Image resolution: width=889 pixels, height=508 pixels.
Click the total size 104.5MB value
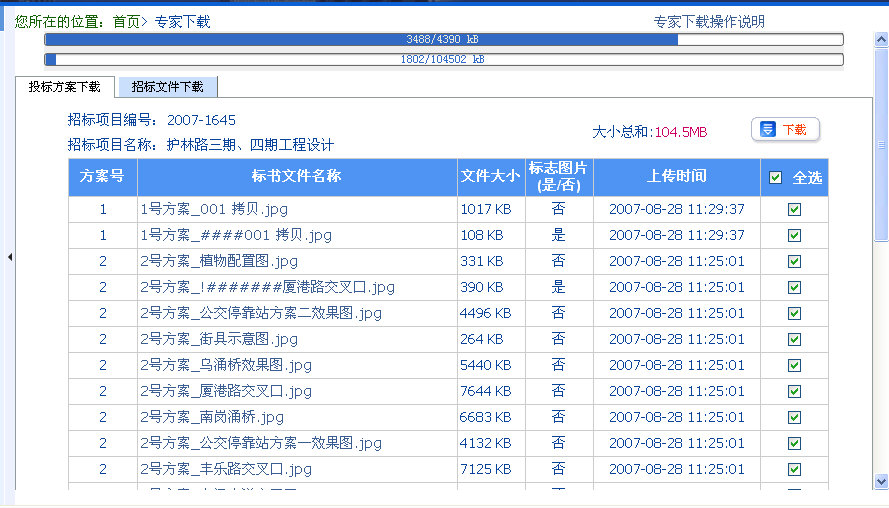click(x=681, y=132)
